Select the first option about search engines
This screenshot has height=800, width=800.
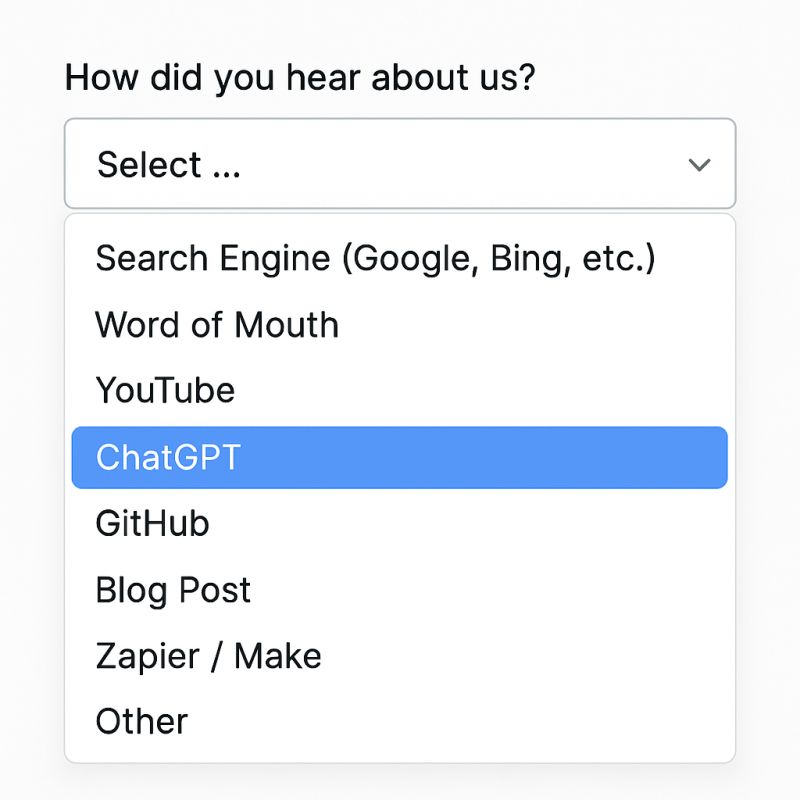(x=375, y=259)
